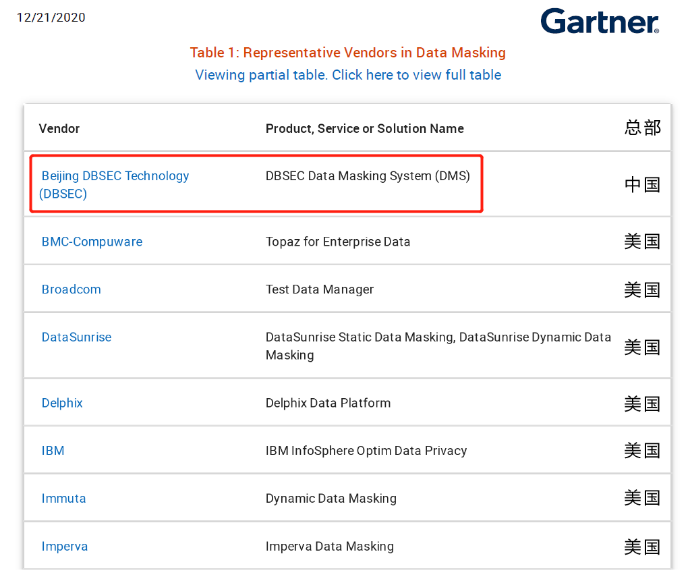Select 'Delphix Data Platform' cell
This screenshot has height=583, width=693.
pos(328,403)
